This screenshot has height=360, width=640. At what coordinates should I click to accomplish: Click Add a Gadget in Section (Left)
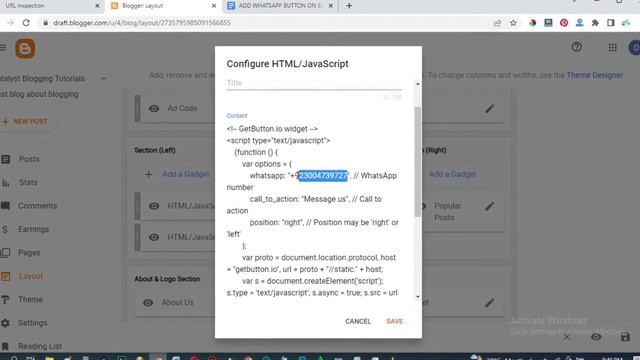pos(186,174)
